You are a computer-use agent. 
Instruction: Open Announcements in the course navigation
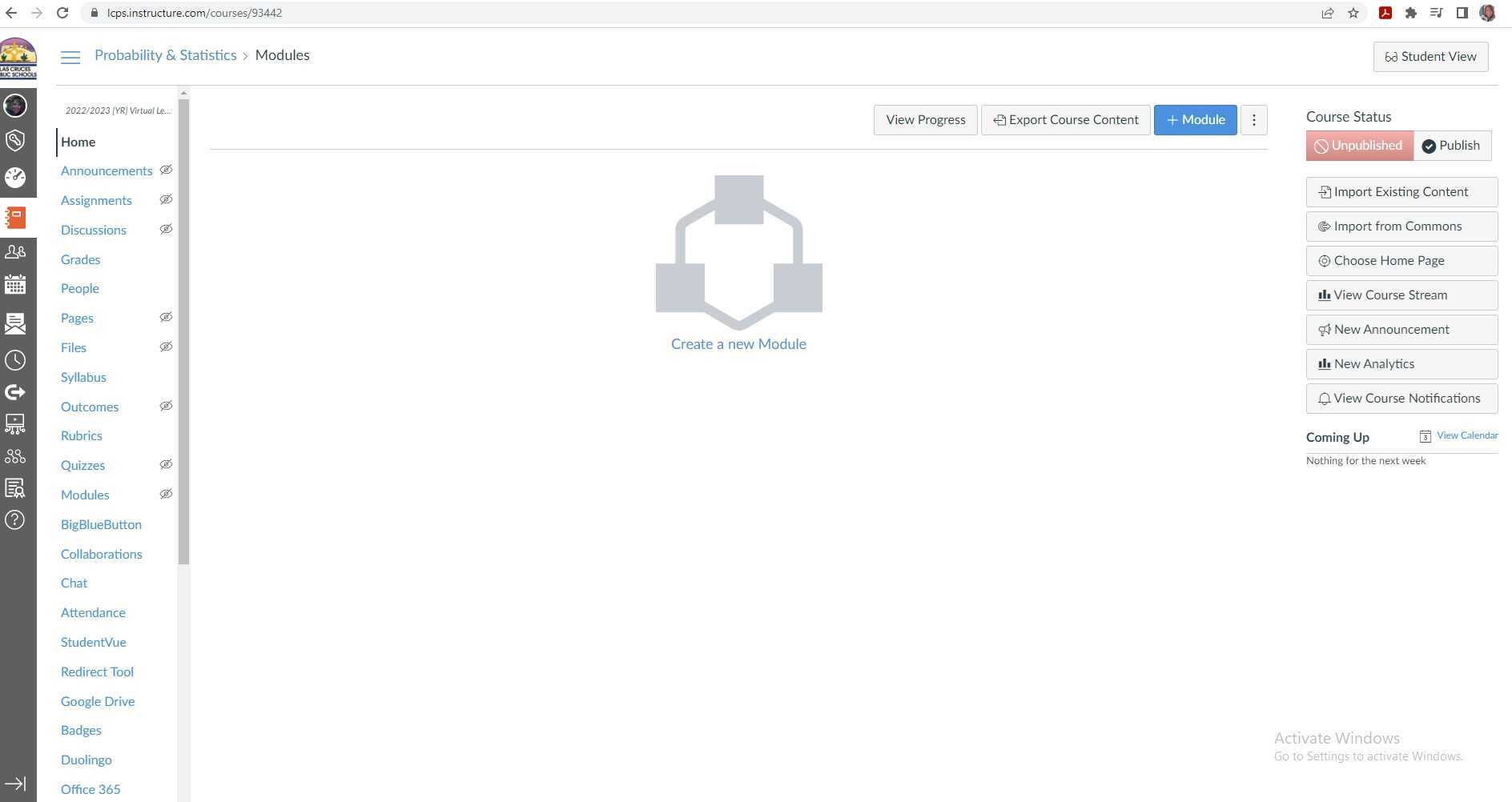pyautogui.click(x=107, y=171)
